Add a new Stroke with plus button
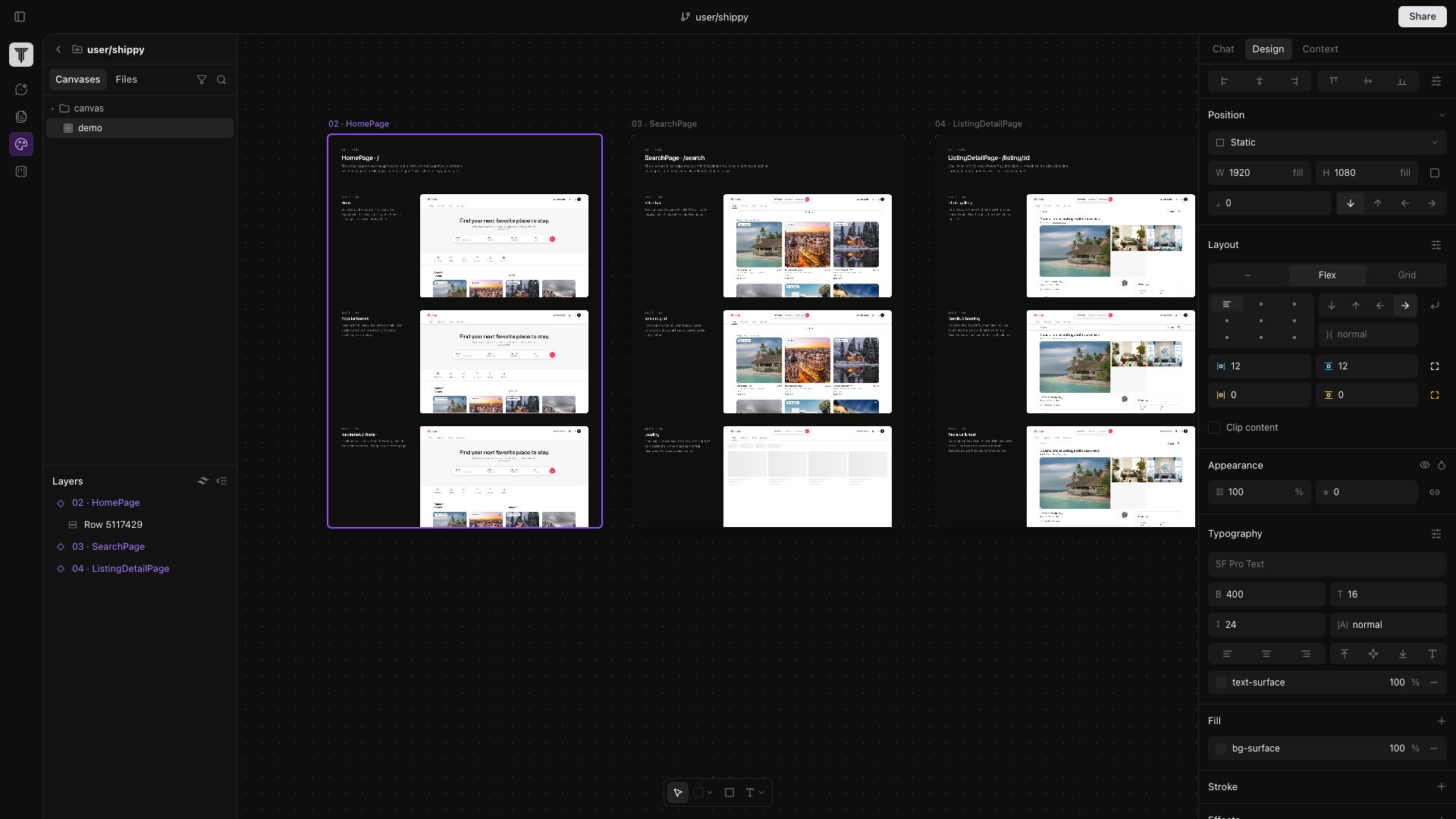 1441,787
